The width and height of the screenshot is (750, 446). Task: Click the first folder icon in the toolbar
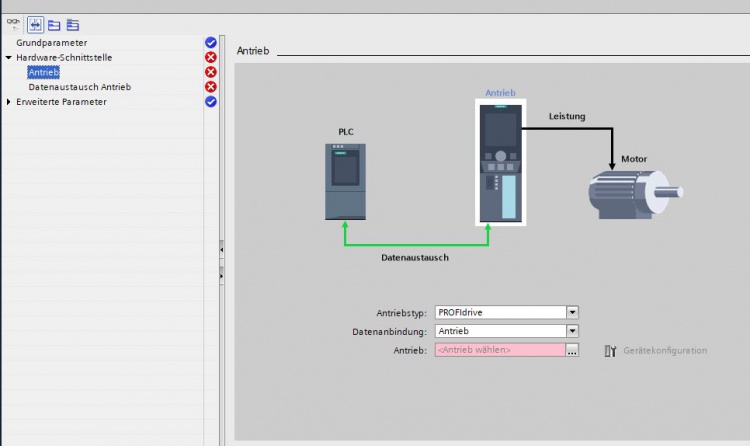point(54,24)
